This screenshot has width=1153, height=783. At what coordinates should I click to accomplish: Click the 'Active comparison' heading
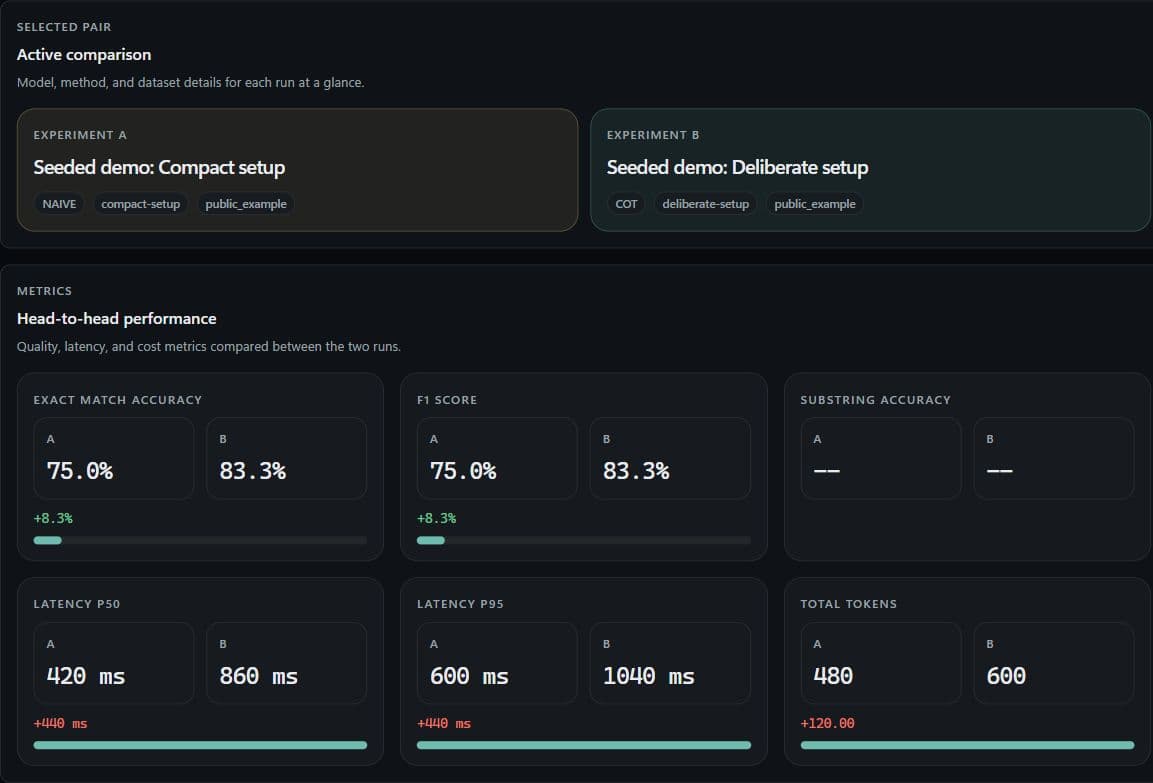pos(84,54)
